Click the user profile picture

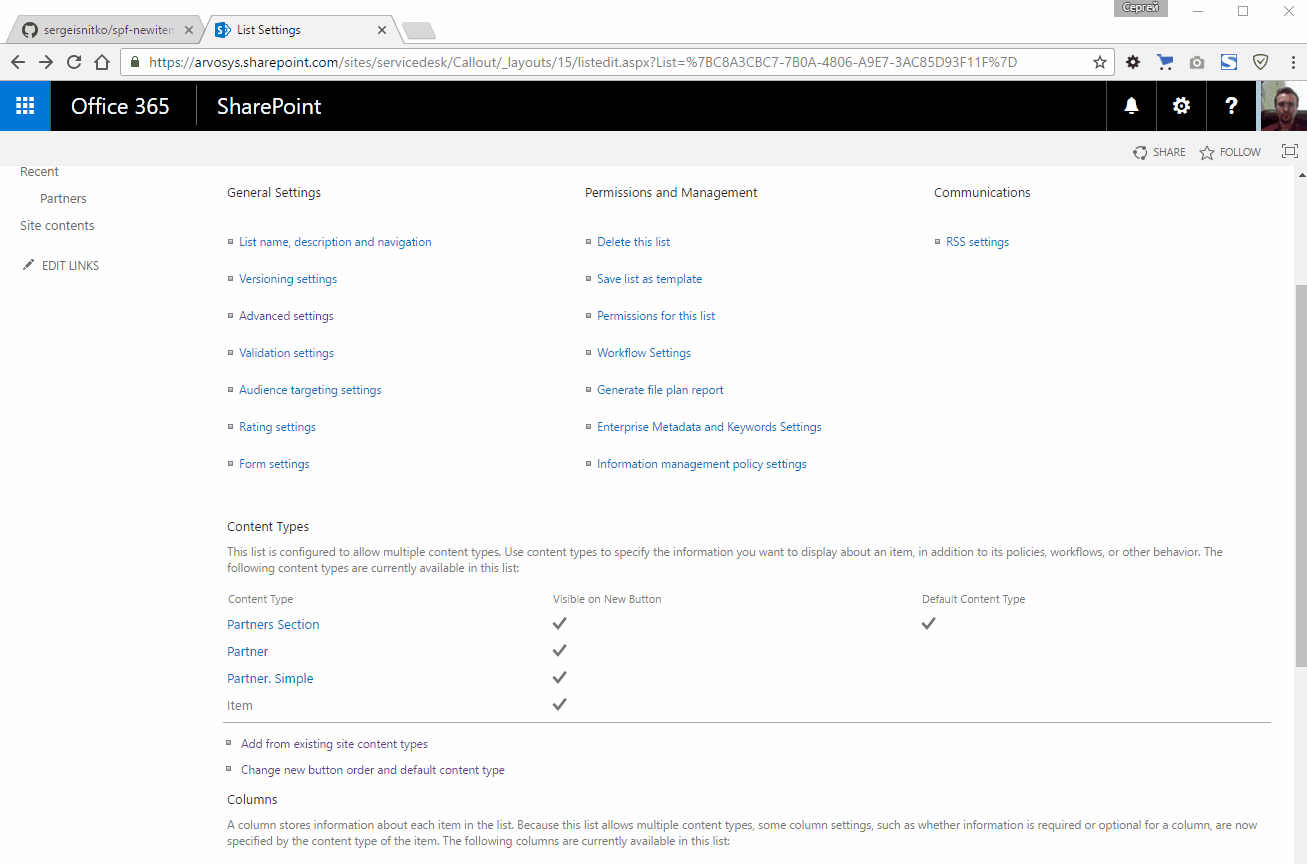1283,105
